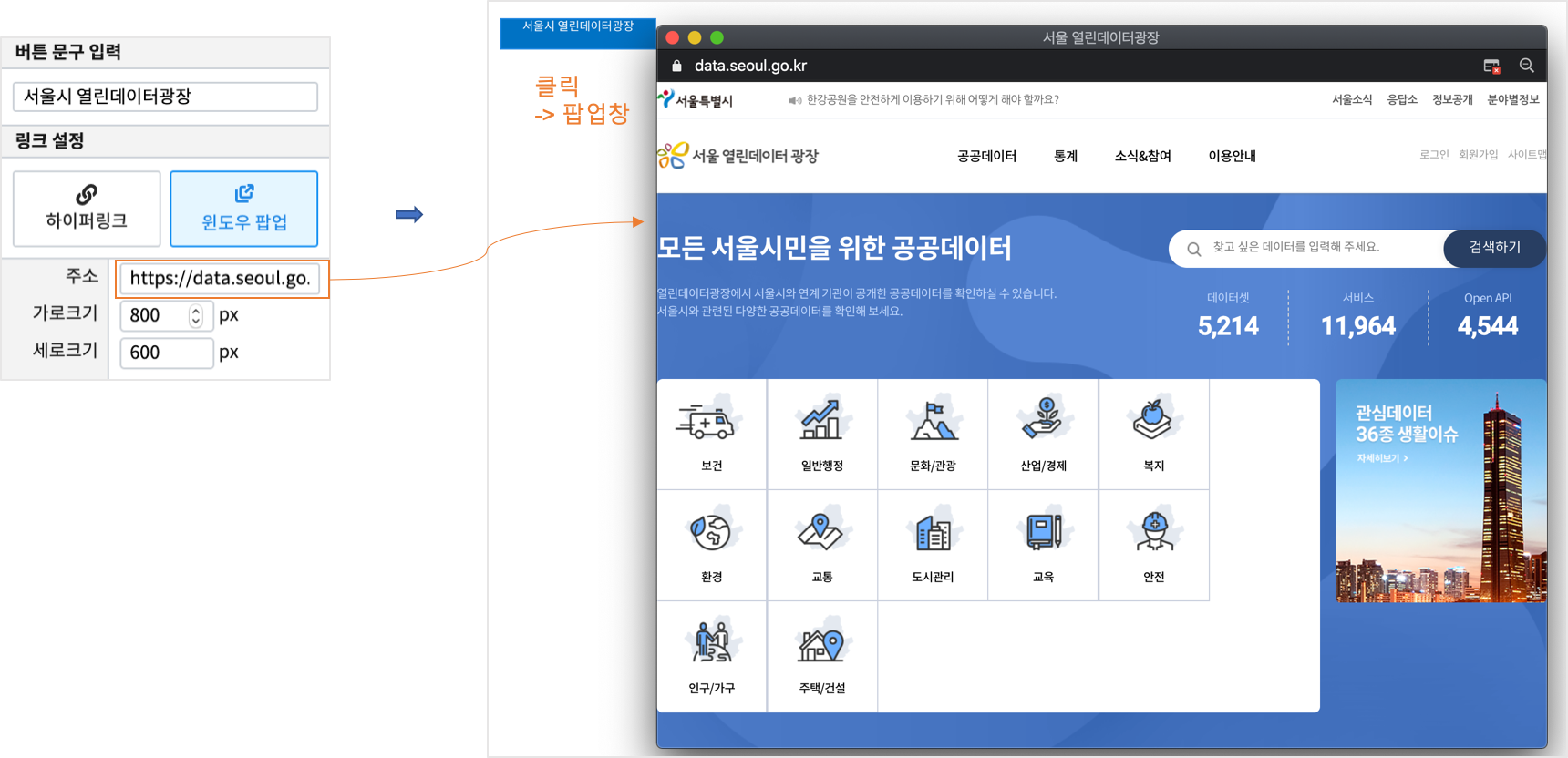The height and width of the screenshot is (758, 1568).
Task: Click the 세로크기 height field
Action: point(166,353)
